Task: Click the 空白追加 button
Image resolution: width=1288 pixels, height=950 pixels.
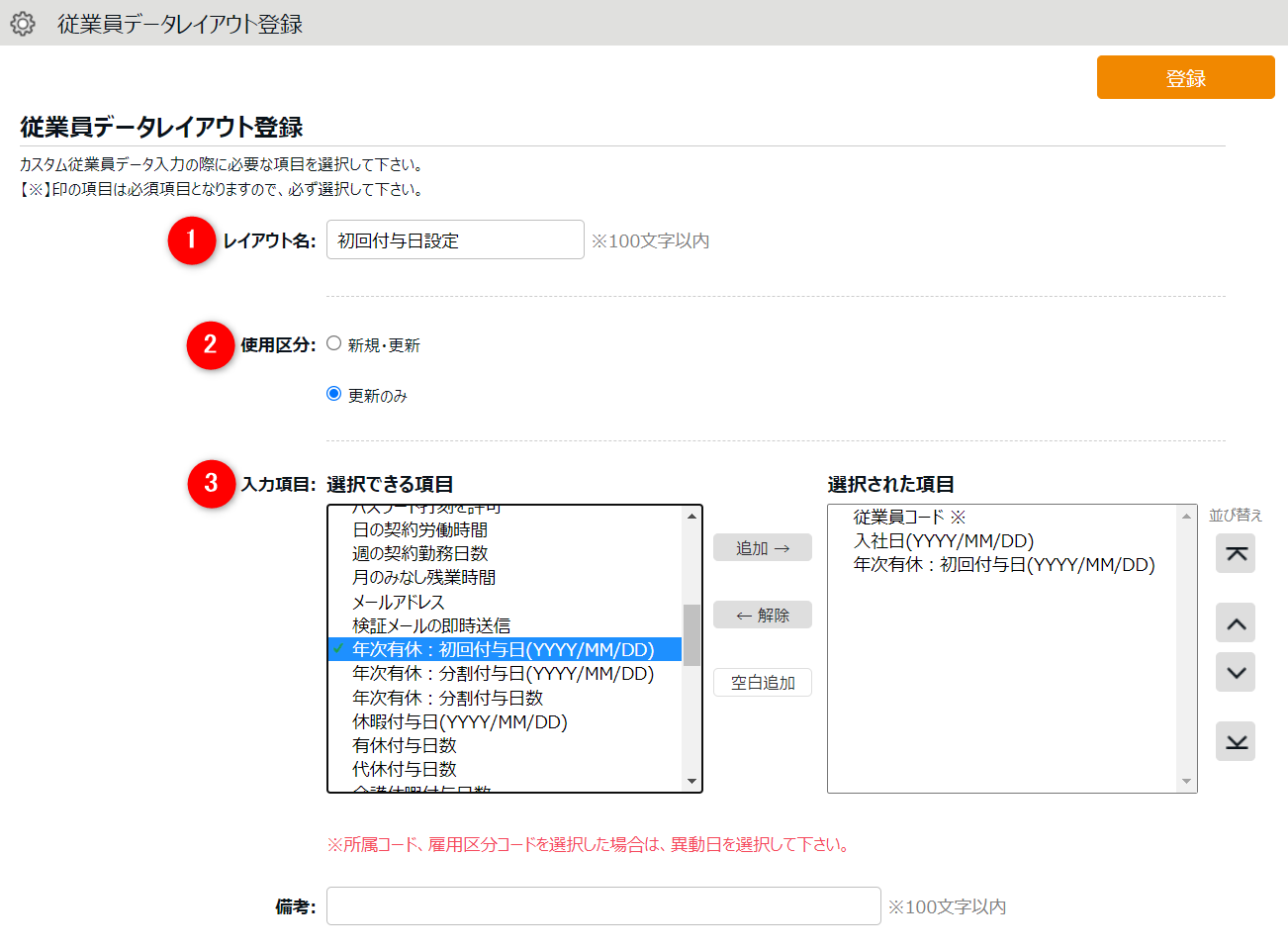Action: 762,683
